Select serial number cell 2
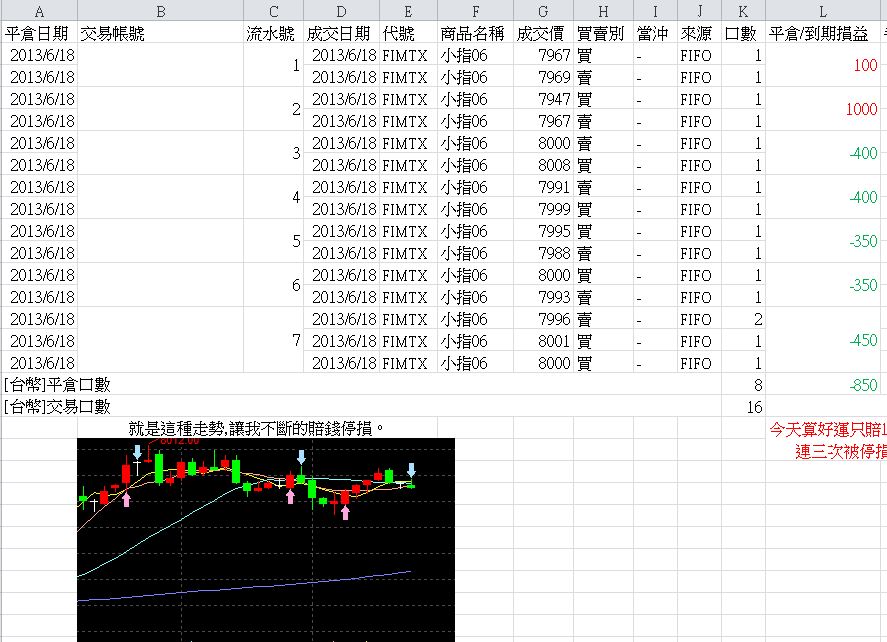The width and height of the screenshot is (887, 642). (x=274, y=109)
